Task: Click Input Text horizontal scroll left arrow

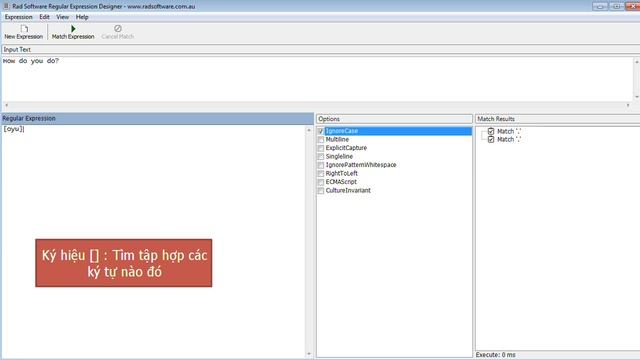Action: (x=6, y=105)
